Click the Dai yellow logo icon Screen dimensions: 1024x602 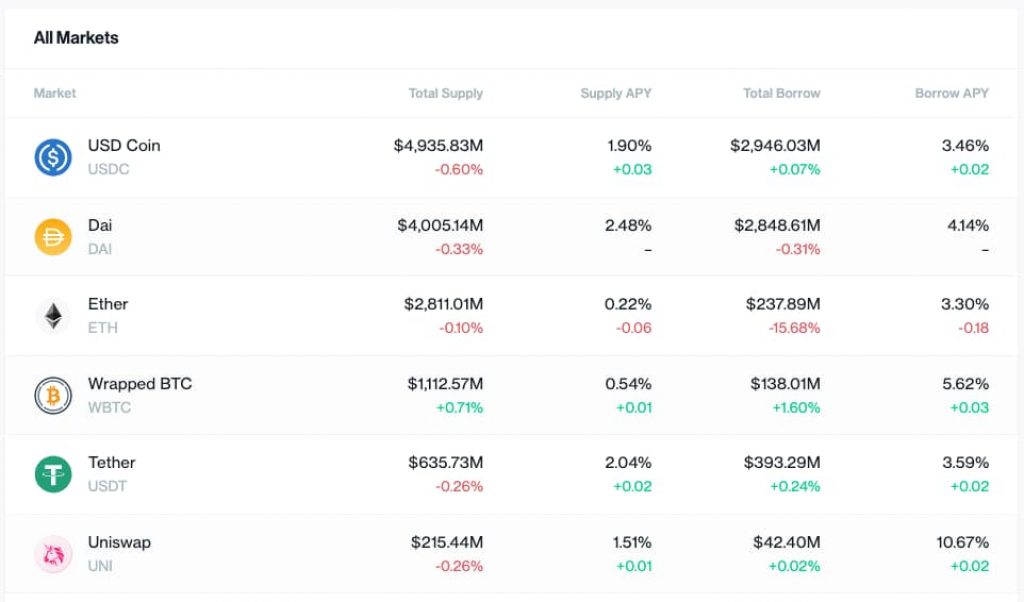(53, 236)
